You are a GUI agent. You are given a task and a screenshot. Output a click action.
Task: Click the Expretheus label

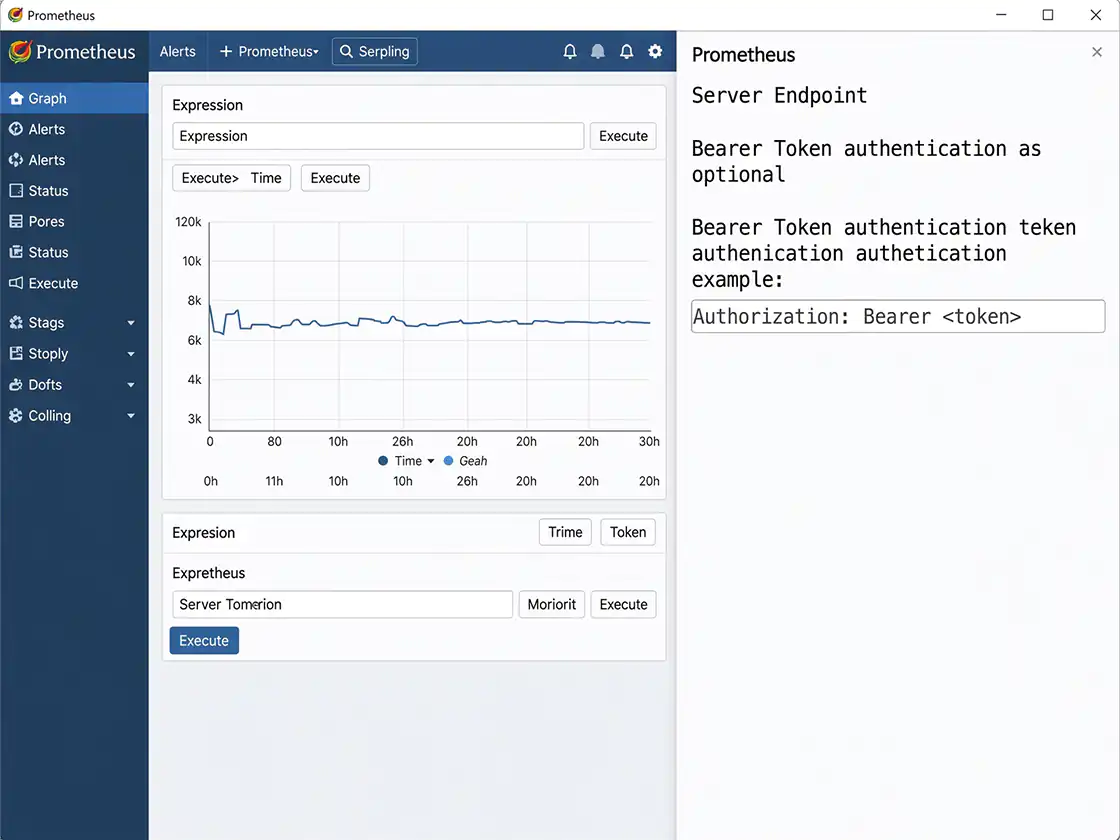pyautogui.click(x=209, y=573)
